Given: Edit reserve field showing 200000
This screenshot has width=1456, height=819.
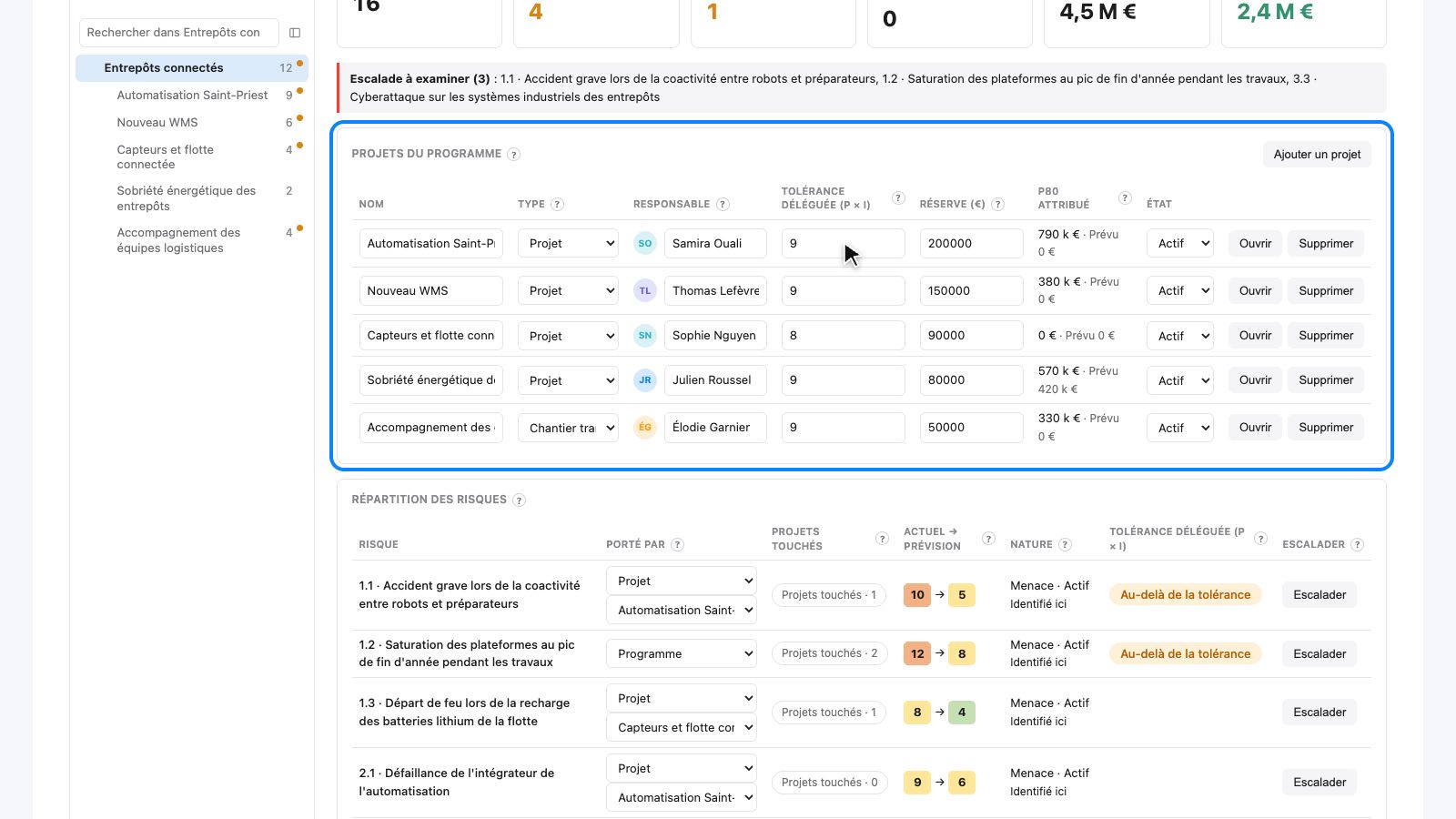Looking at the screenshot, I should click(971, 244).
